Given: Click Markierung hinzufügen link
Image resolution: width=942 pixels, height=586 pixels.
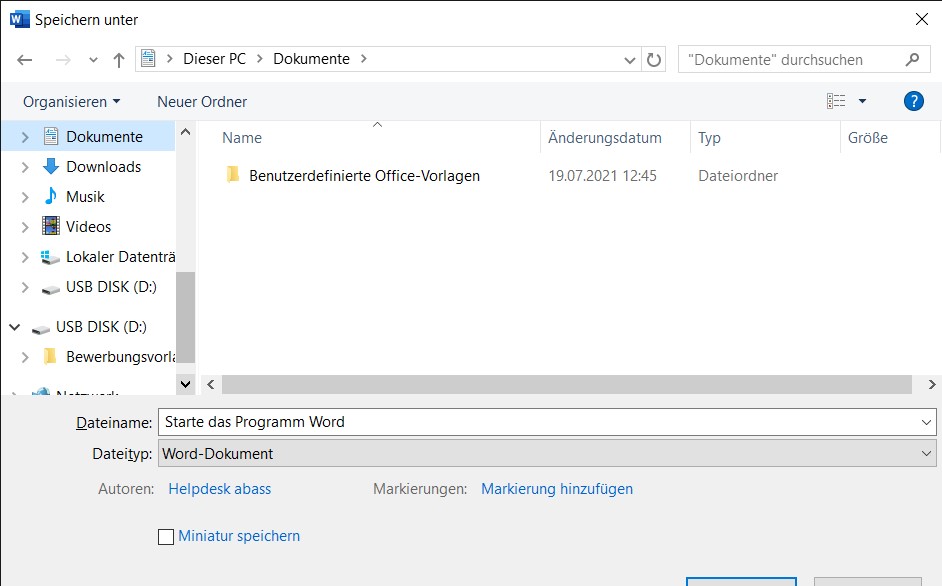Looking at the screenshot, I should pos(556,489).
